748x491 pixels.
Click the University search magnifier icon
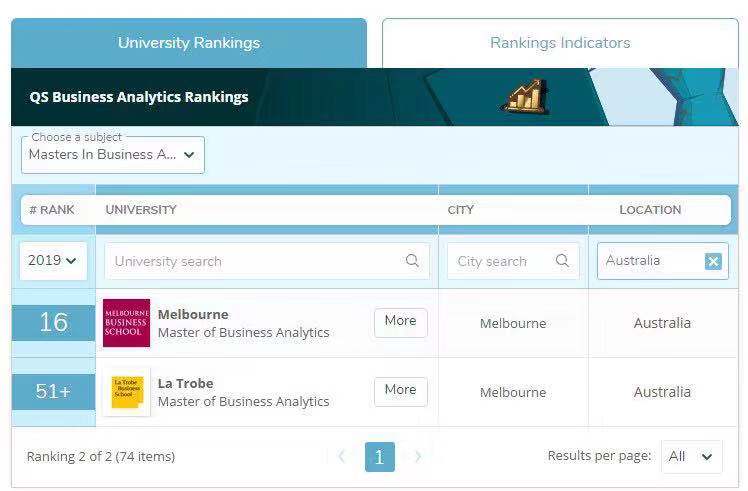412,261
